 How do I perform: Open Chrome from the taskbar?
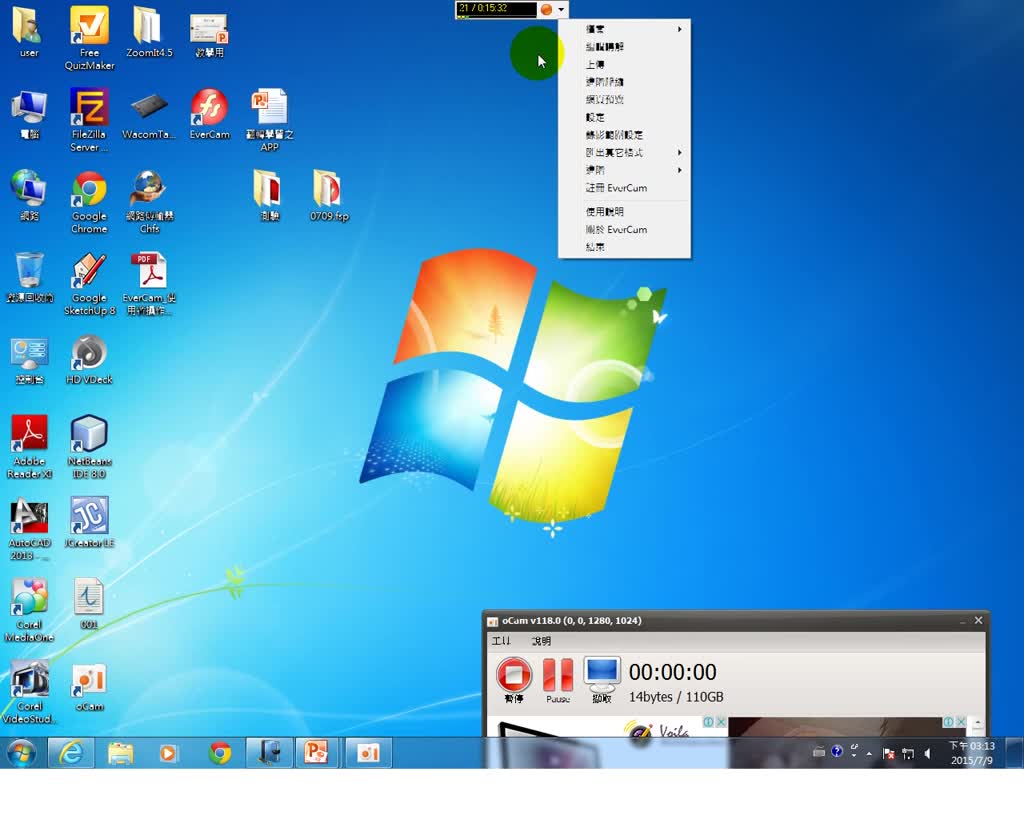[x=219, y=753]
